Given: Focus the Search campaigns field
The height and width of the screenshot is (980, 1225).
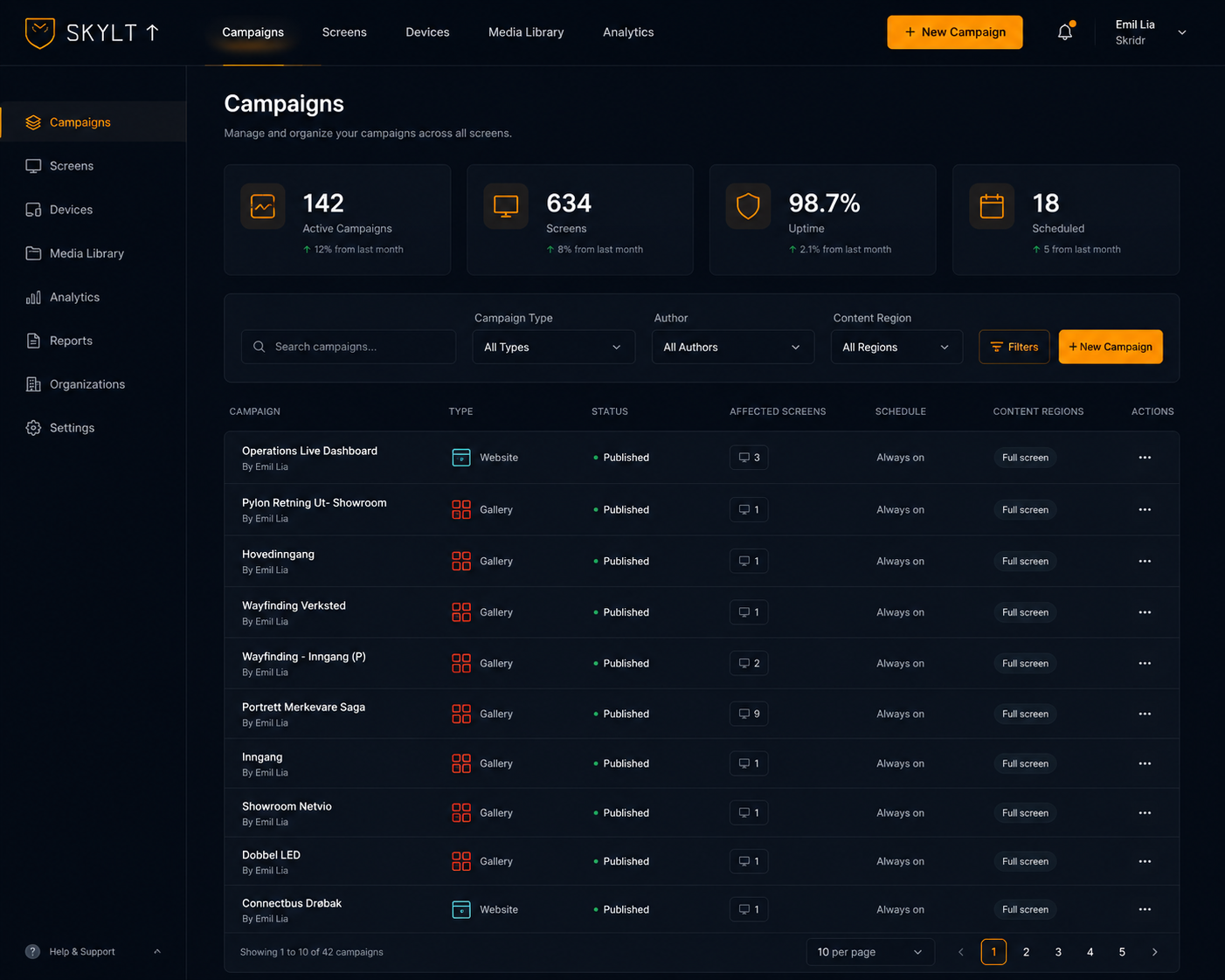Looking at the screenshot, I should point(349,347).
